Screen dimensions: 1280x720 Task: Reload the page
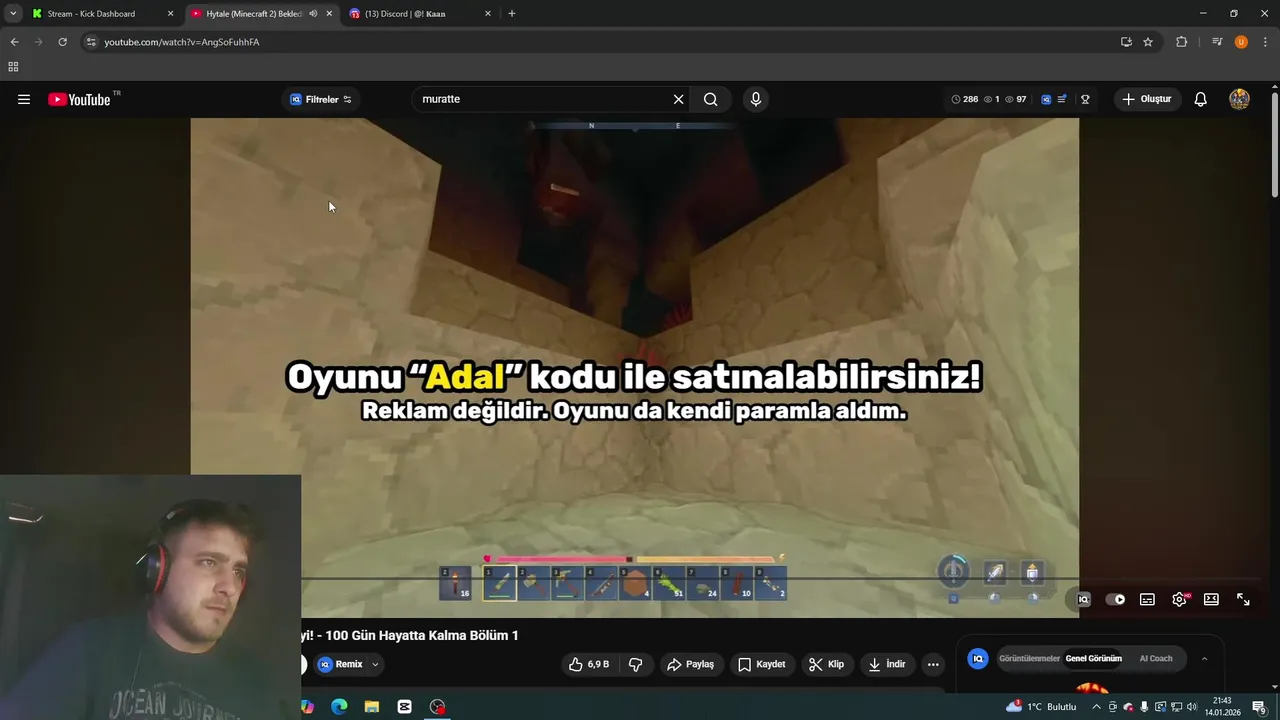coord(62,42)
